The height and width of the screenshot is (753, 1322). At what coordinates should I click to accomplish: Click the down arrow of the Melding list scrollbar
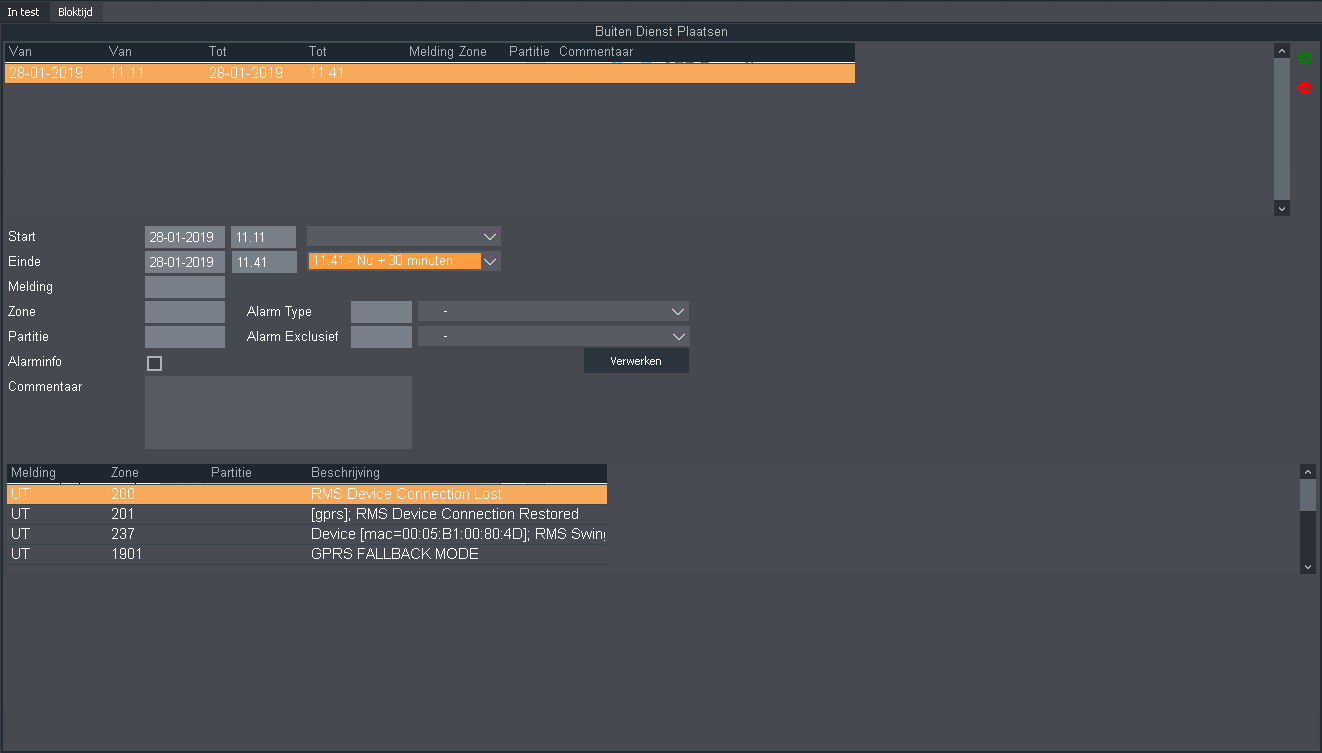1307,566
